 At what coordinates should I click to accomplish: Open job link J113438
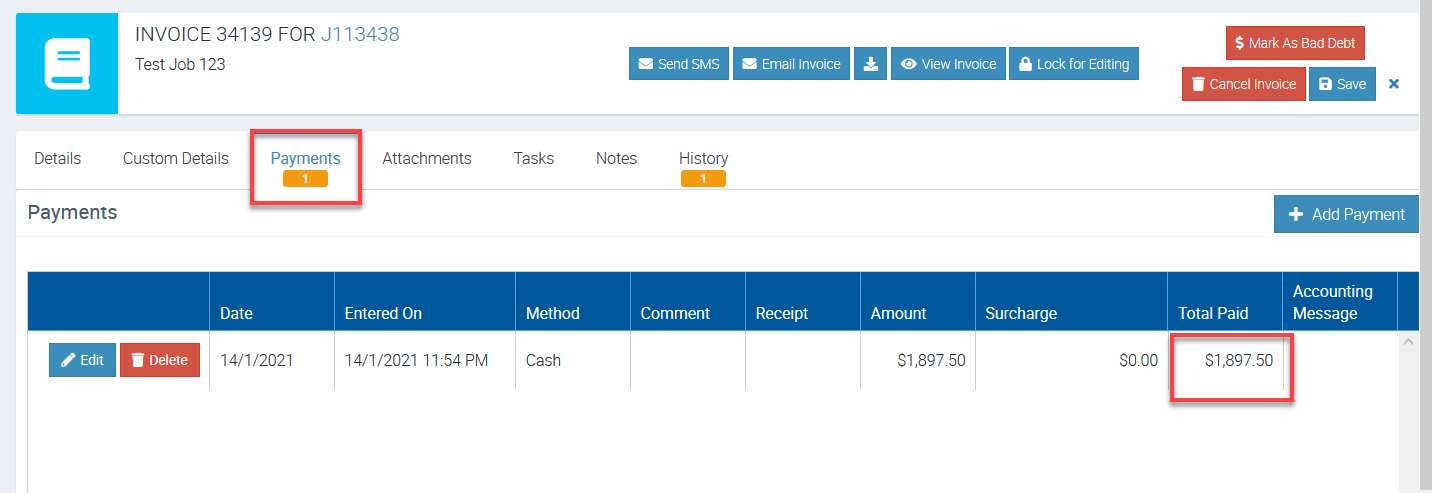(x=359, y=35)
